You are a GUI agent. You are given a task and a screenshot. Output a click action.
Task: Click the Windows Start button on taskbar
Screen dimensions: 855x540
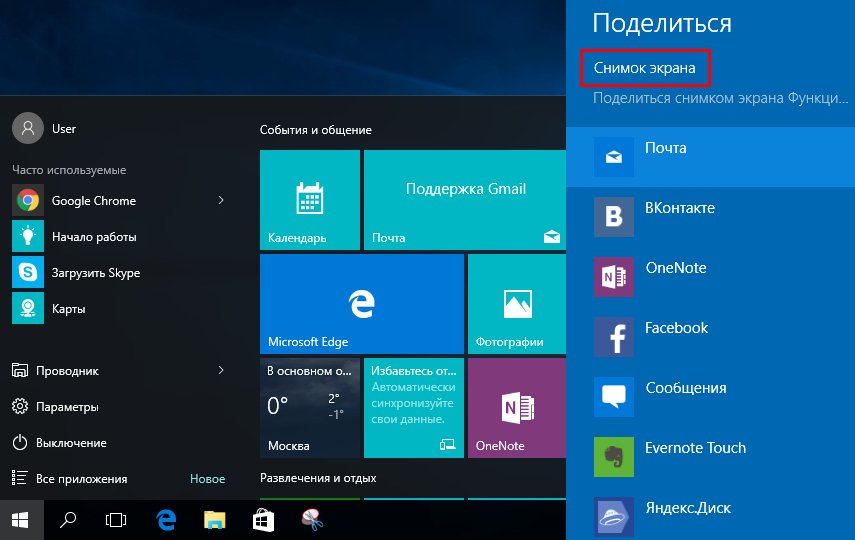(x=21, y=520)
